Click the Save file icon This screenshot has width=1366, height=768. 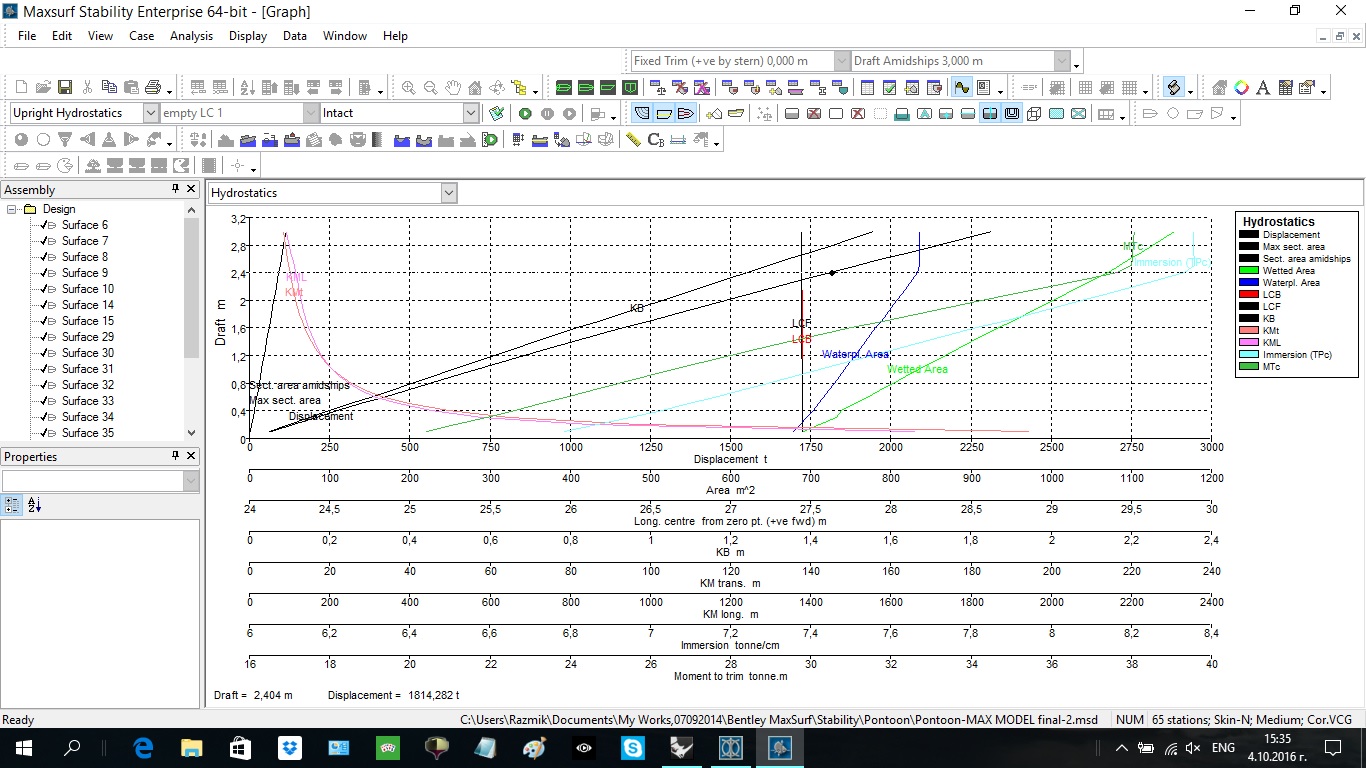(64, 88)
